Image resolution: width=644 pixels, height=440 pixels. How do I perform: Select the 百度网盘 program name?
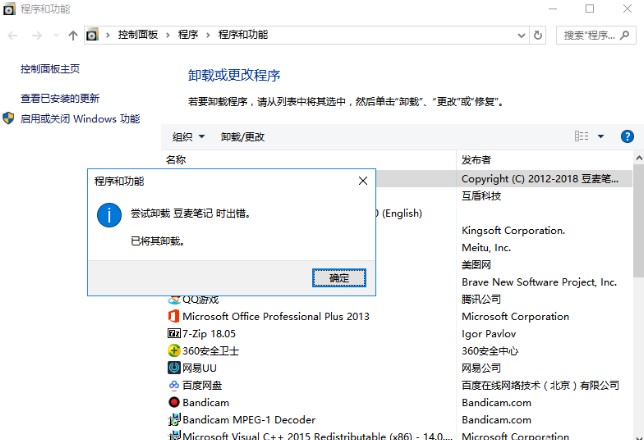point(202,385)
